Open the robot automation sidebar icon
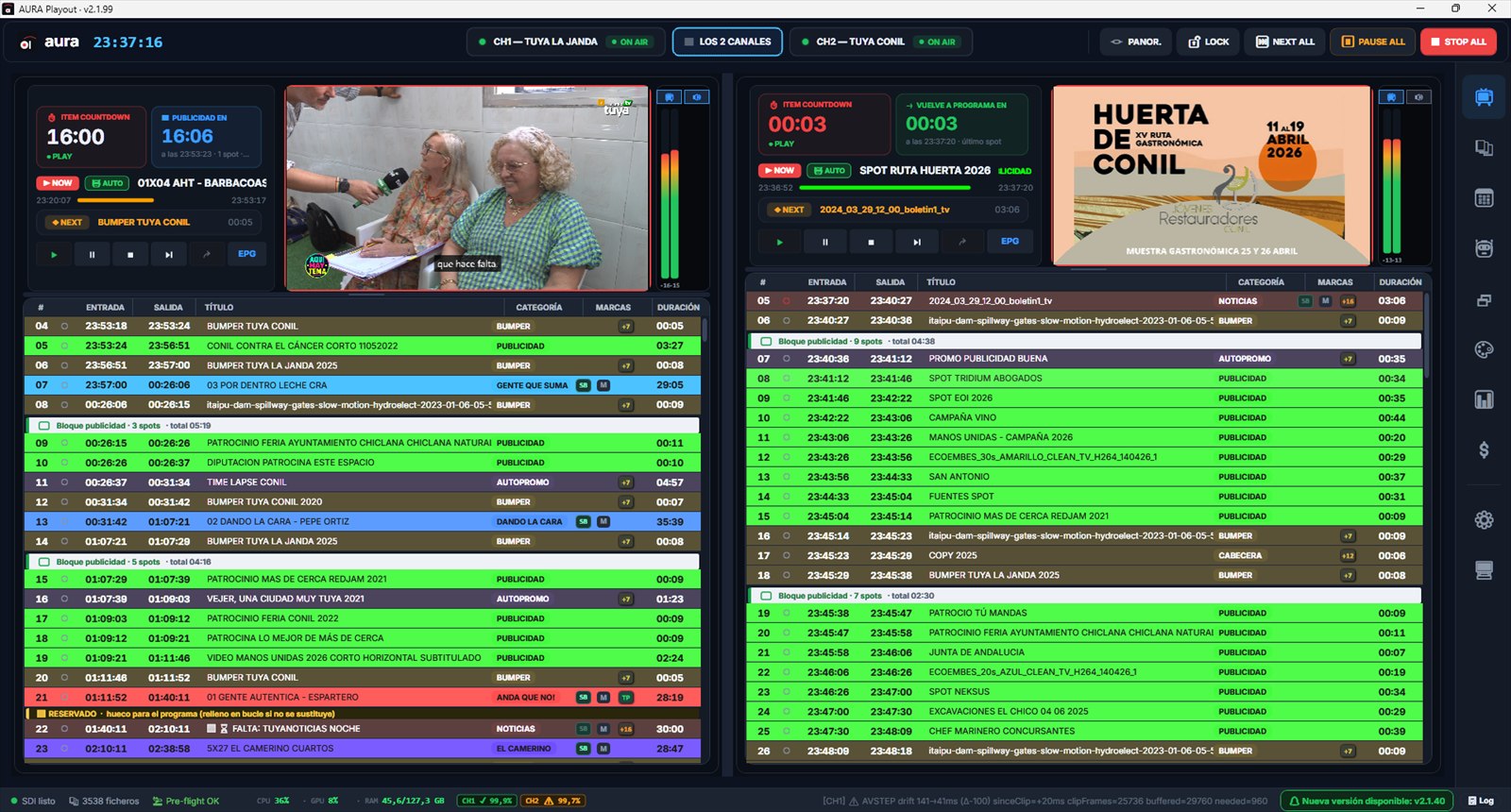This screenshot has width=1511, height=812. (1484, 248)
